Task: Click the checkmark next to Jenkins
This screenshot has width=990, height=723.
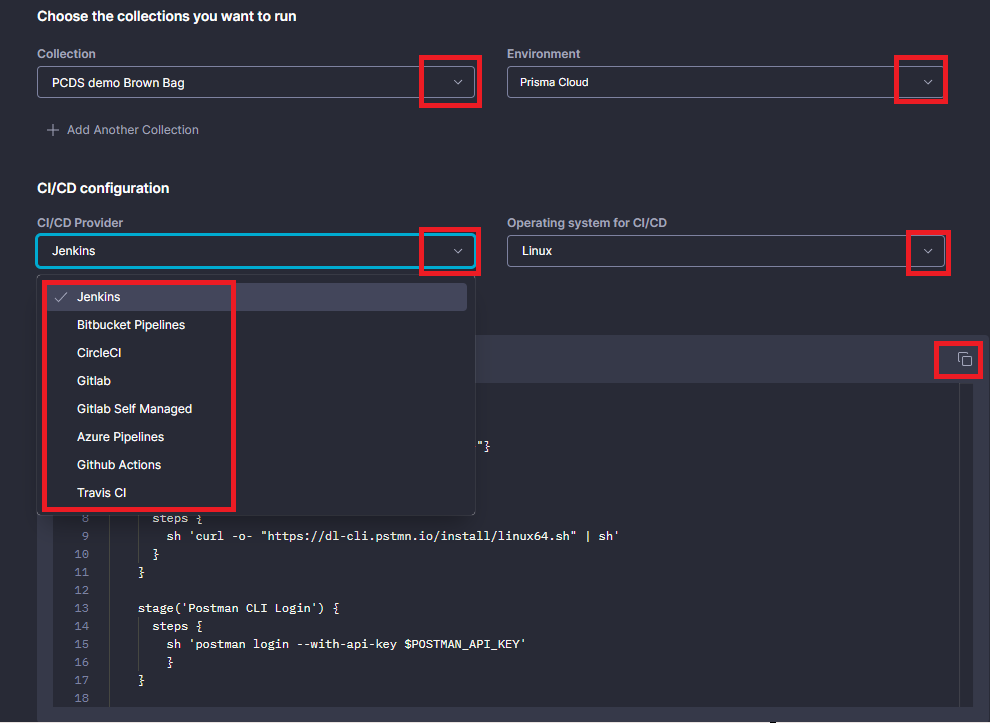Action: [x=61, y=297]
